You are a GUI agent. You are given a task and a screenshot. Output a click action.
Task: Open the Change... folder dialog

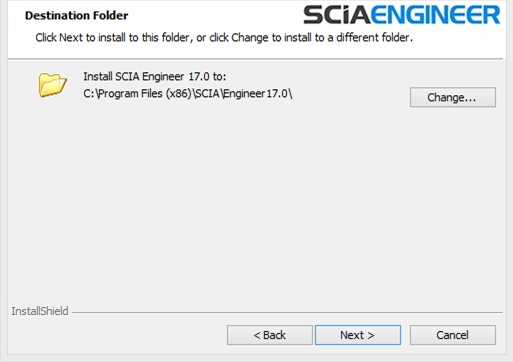pos(453,97)
